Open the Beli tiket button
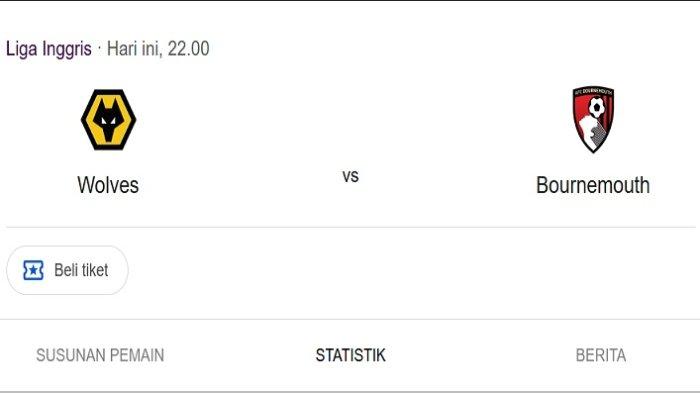Viewport: 700px width, 393px height. [67, 270]
